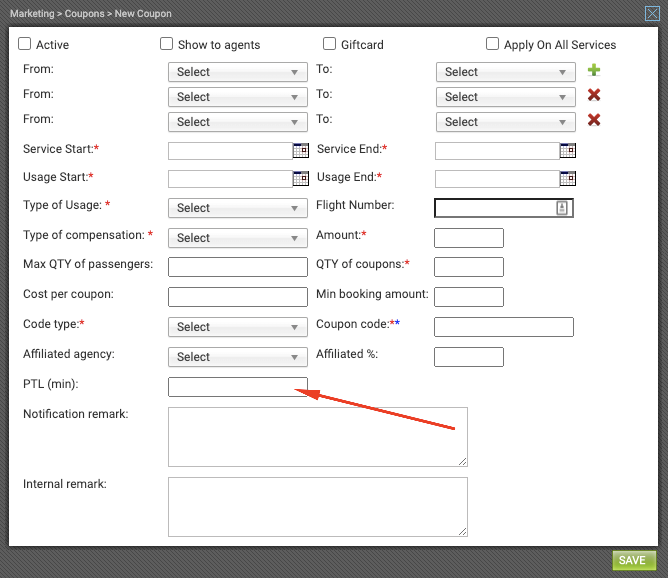The height and width of the screenshot is (578, 668).
Task: Check the Giftcard option
Action: point(329,44)
